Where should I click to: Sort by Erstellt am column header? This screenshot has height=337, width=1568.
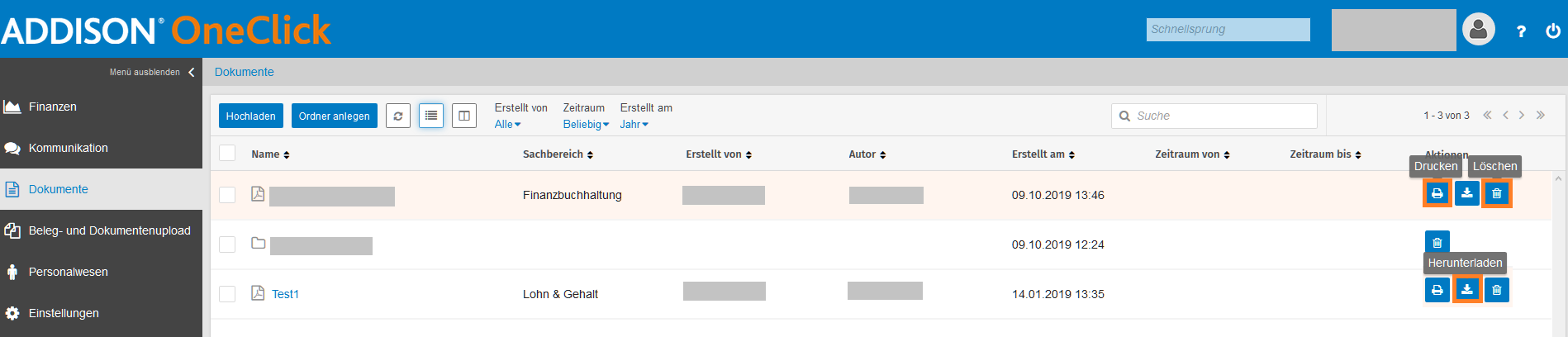click(x=1043, y=154)
